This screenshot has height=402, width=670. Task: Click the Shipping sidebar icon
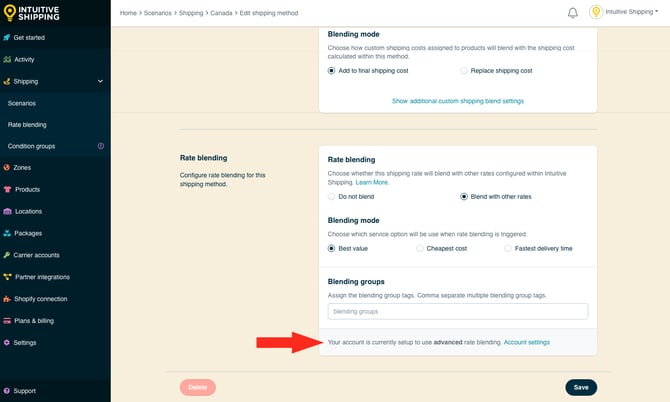7,81
